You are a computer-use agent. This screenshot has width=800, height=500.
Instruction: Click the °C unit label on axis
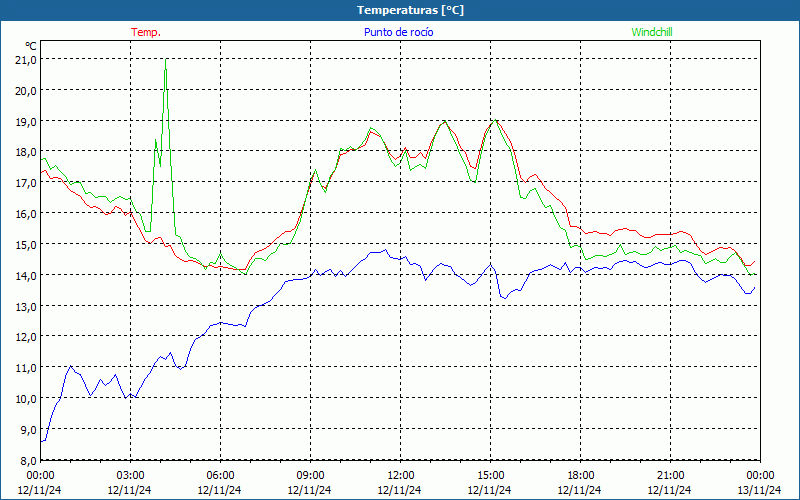pos(31,46)
